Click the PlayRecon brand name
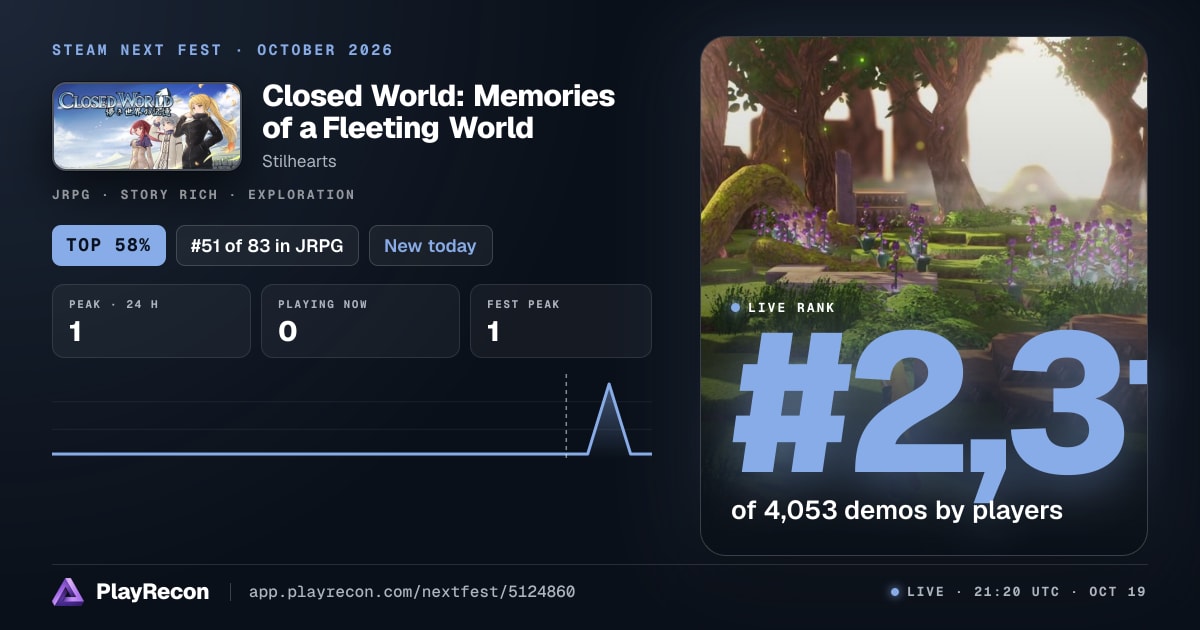This screenshot has width=1200, height=630. pyautogui.click(x=153, y=592)
